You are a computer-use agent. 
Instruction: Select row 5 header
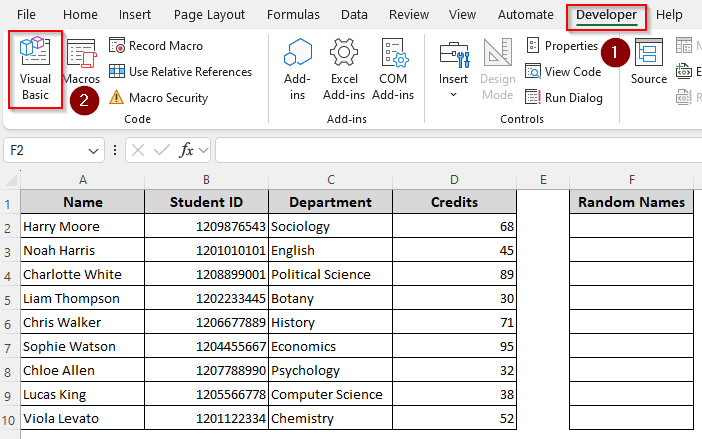tap(8, 299)
